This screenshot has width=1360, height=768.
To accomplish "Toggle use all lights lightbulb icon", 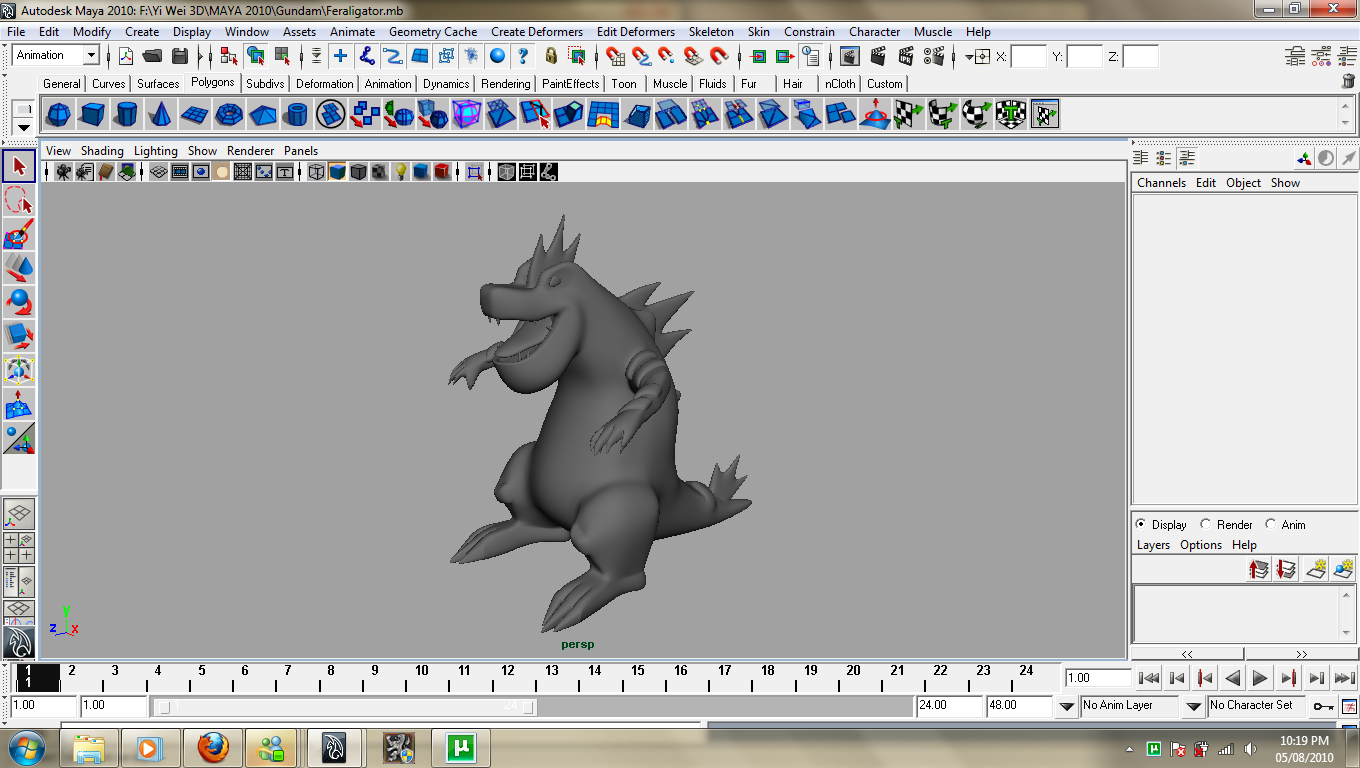I will pyautogui.click(x=400, y=172).
